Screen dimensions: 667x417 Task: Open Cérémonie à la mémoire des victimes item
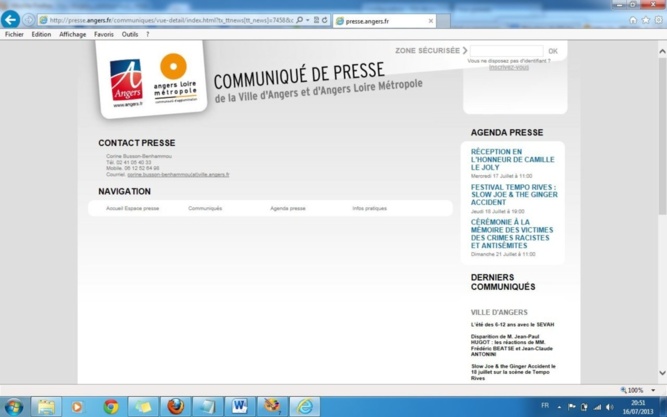pyautogui.click(x=512, y=234)
